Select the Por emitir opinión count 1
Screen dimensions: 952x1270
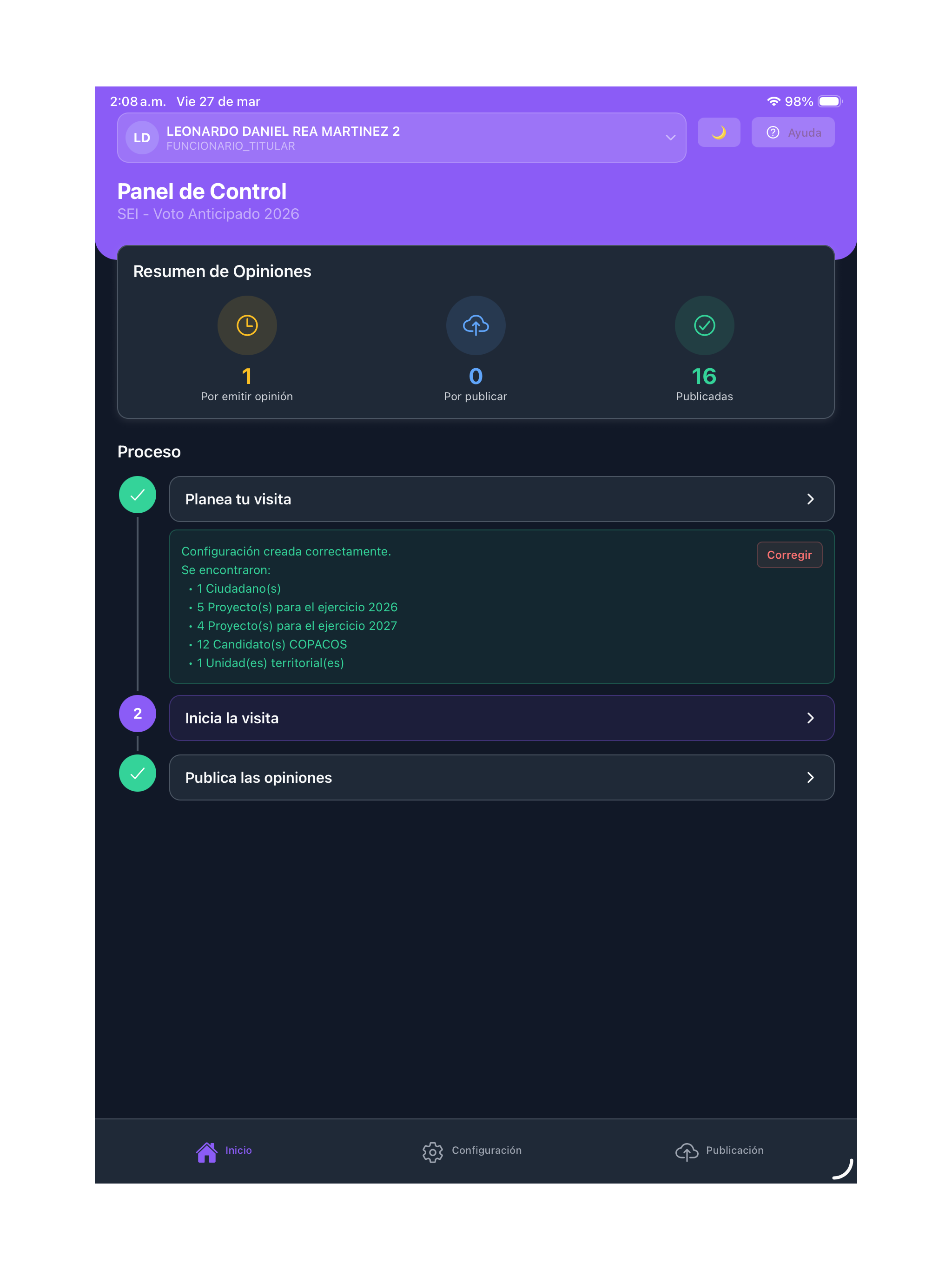(247, 377)
